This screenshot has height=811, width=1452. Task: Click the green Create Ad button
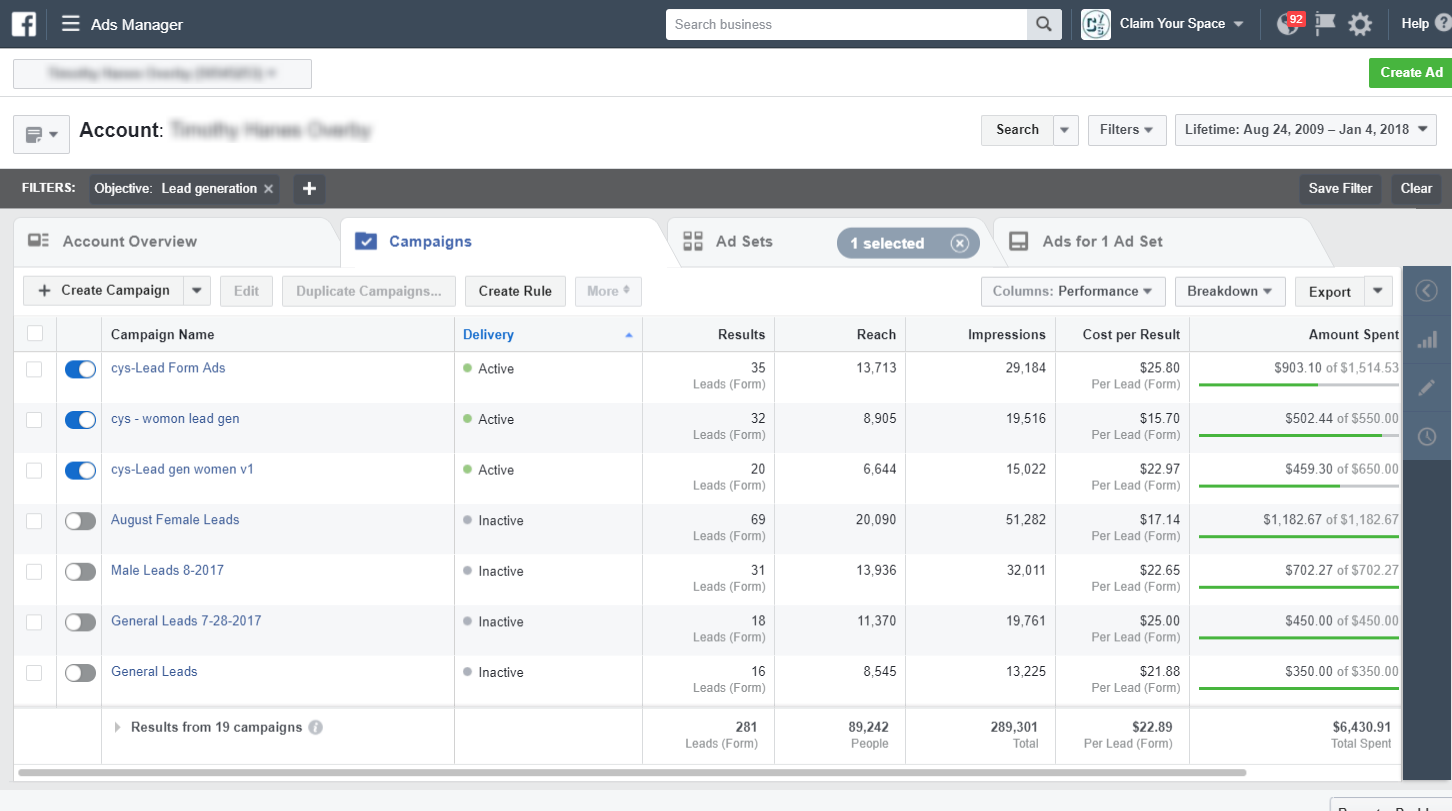point(1411,72)
